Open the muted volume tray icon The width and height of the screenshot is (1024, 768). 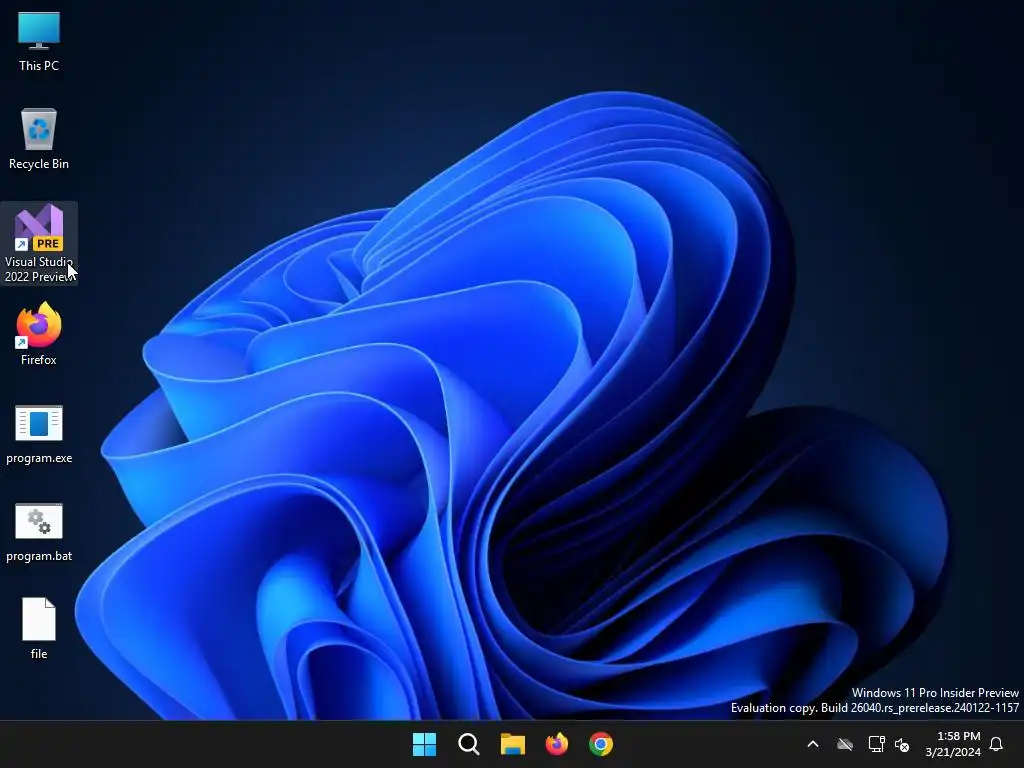(902, 744)
